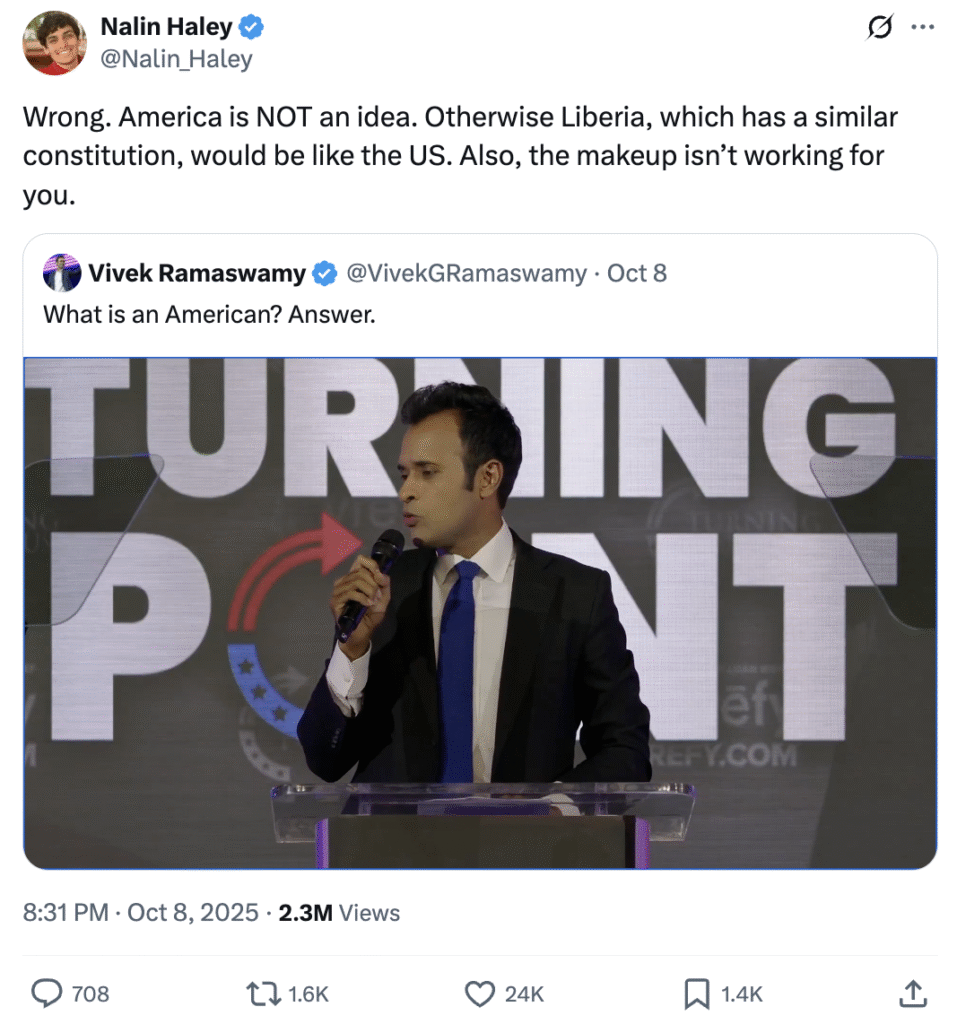Open the three-dot more options menu
This screenshot has height=1024, width=957.
(x=922, y=28)
